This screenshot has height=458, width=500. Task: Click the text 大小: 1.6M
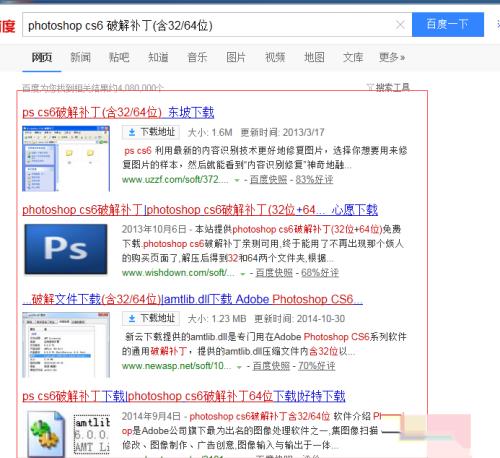pyautogui.click(x=210, y=132)
